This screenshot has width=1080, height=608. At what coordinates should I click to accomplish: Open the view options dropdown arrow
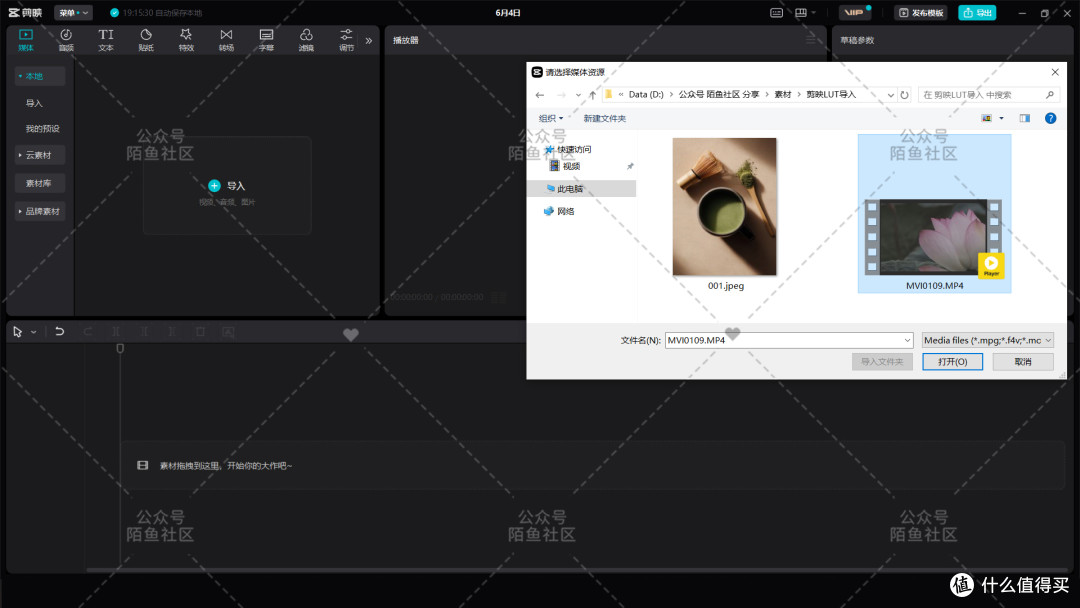[1001, 118]
